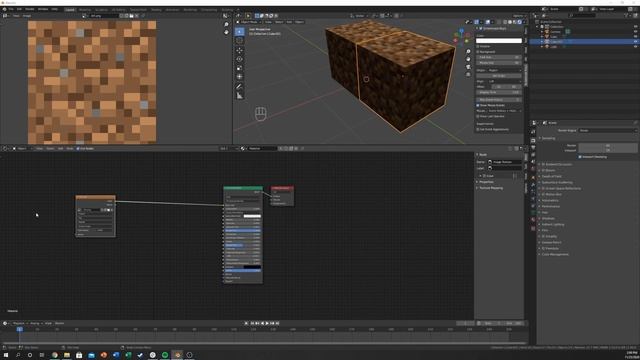Viewport: 640px width, 360px height.
Task: Expand the Depth of Field panel
Action: point(551,176)
